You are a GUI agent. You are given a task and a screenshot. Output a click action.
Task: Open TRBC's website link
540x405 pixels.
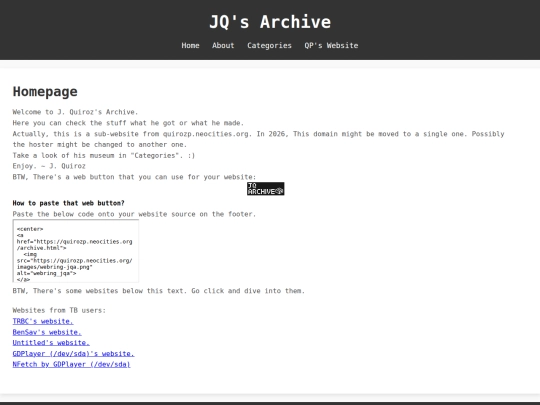[43, 321]
